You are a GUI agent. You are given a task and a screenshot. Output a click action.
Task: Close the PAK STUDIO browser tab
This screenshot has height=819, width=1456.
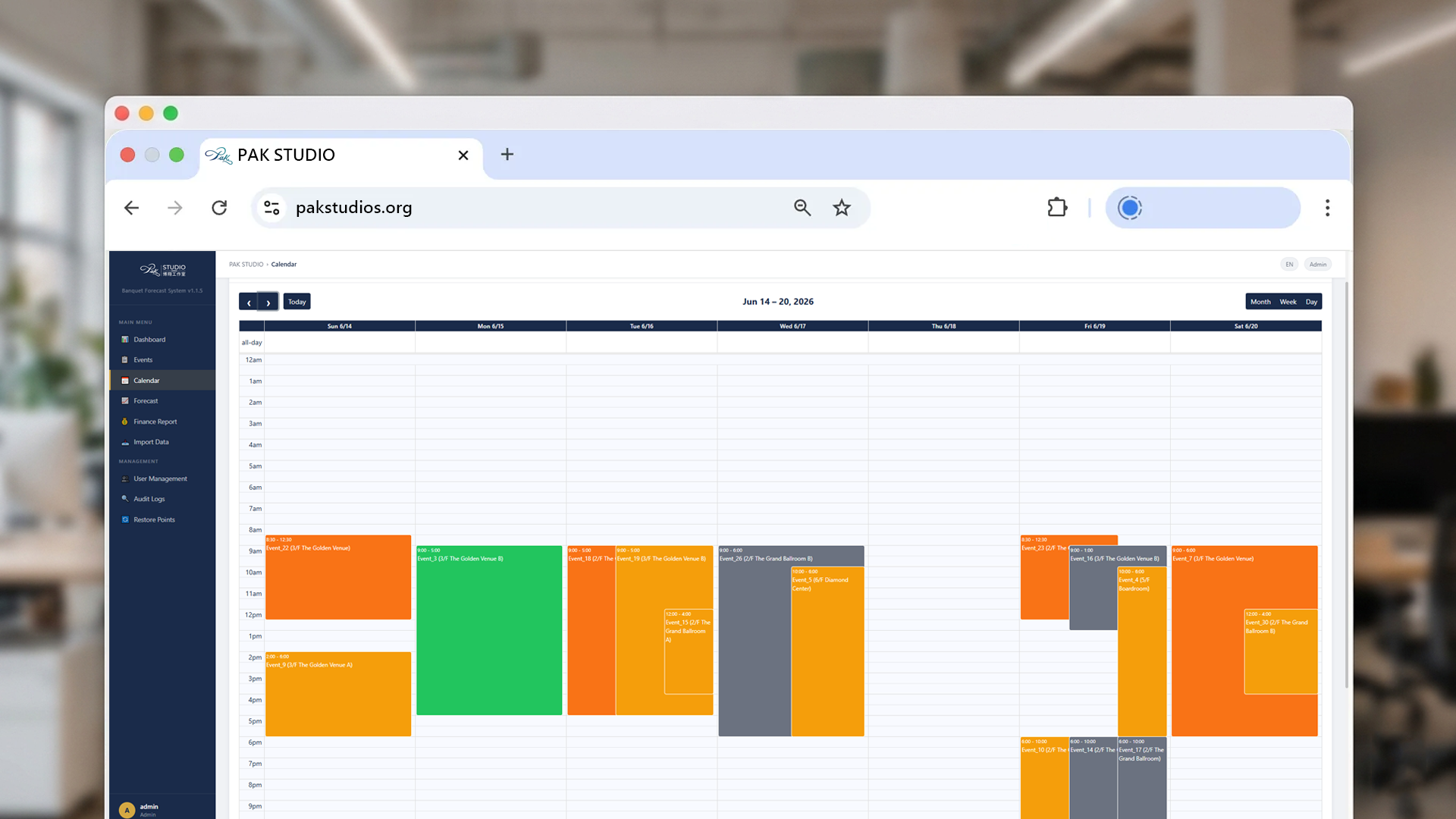[x=463, y=155]
